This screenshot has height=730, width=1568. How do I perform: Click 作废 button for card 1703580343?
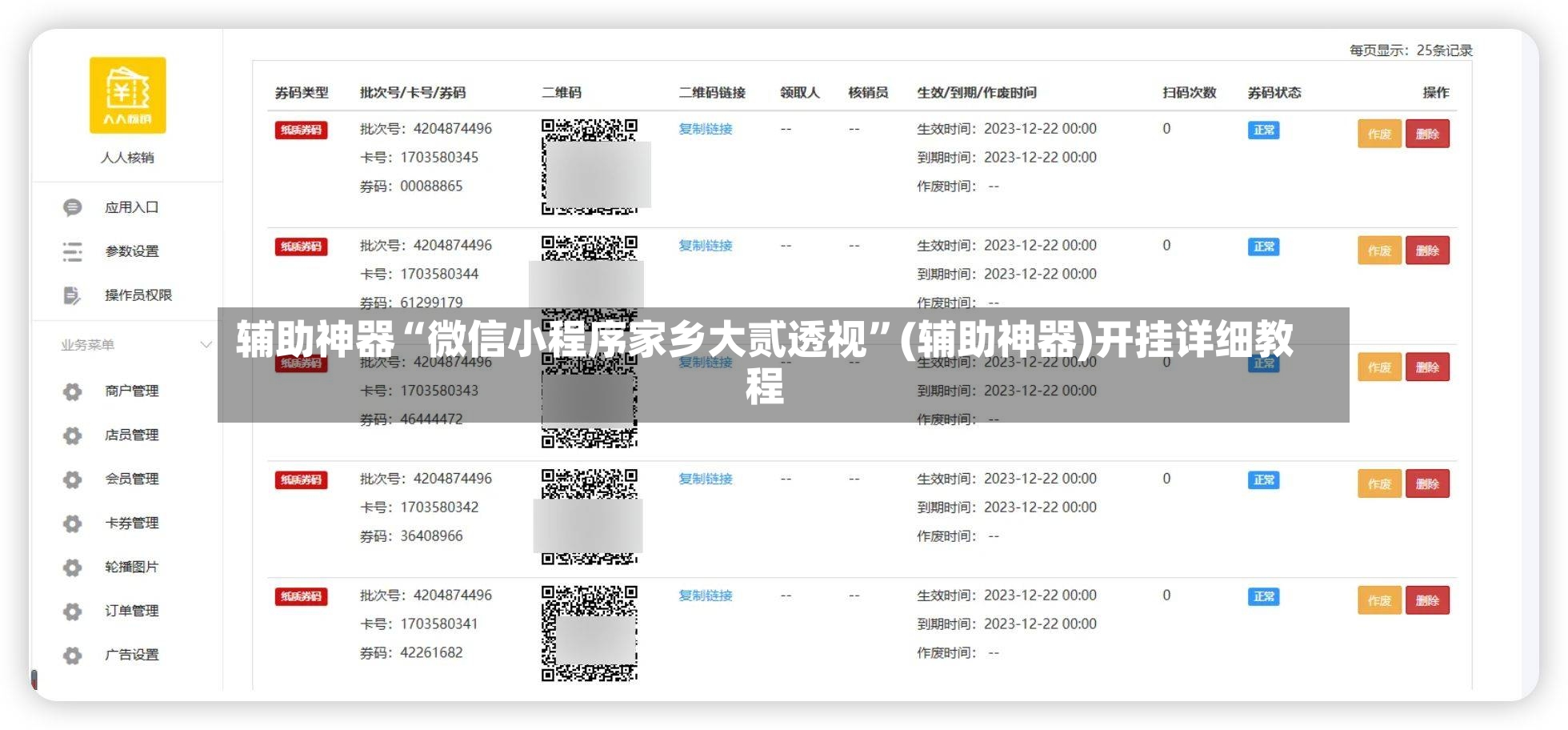click(1379, 367)
